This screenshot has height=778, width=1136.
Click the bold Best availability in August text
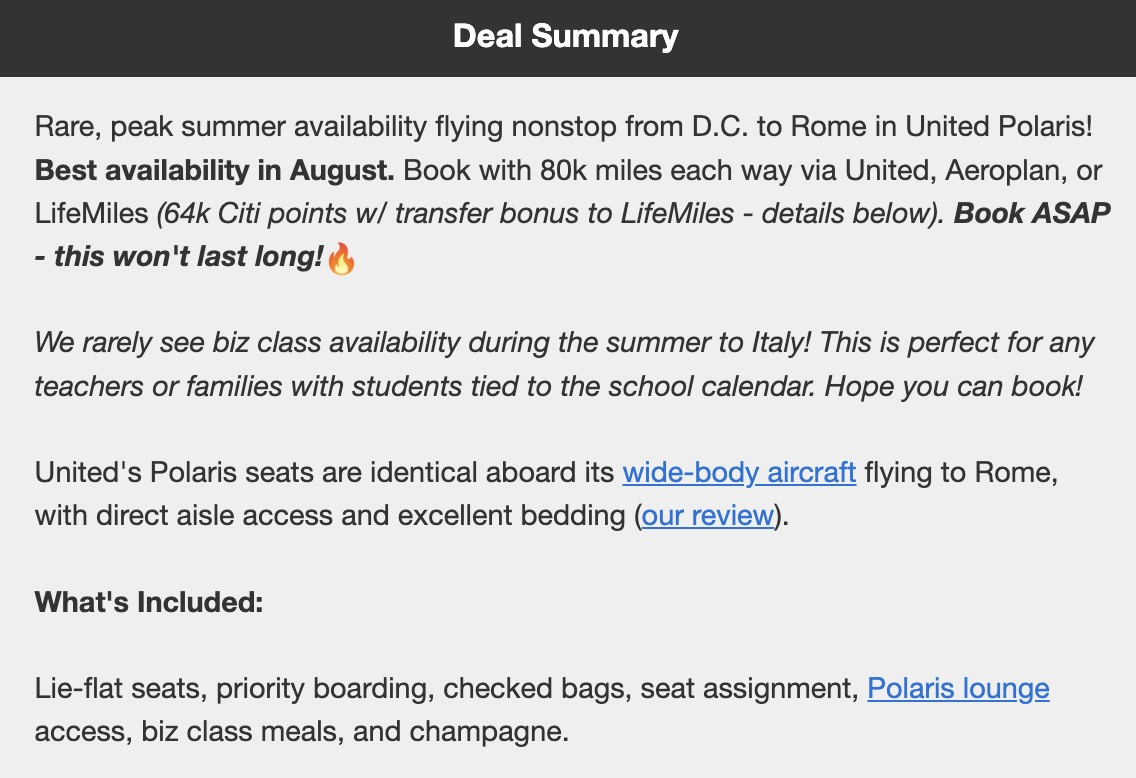tap(215, 170)
